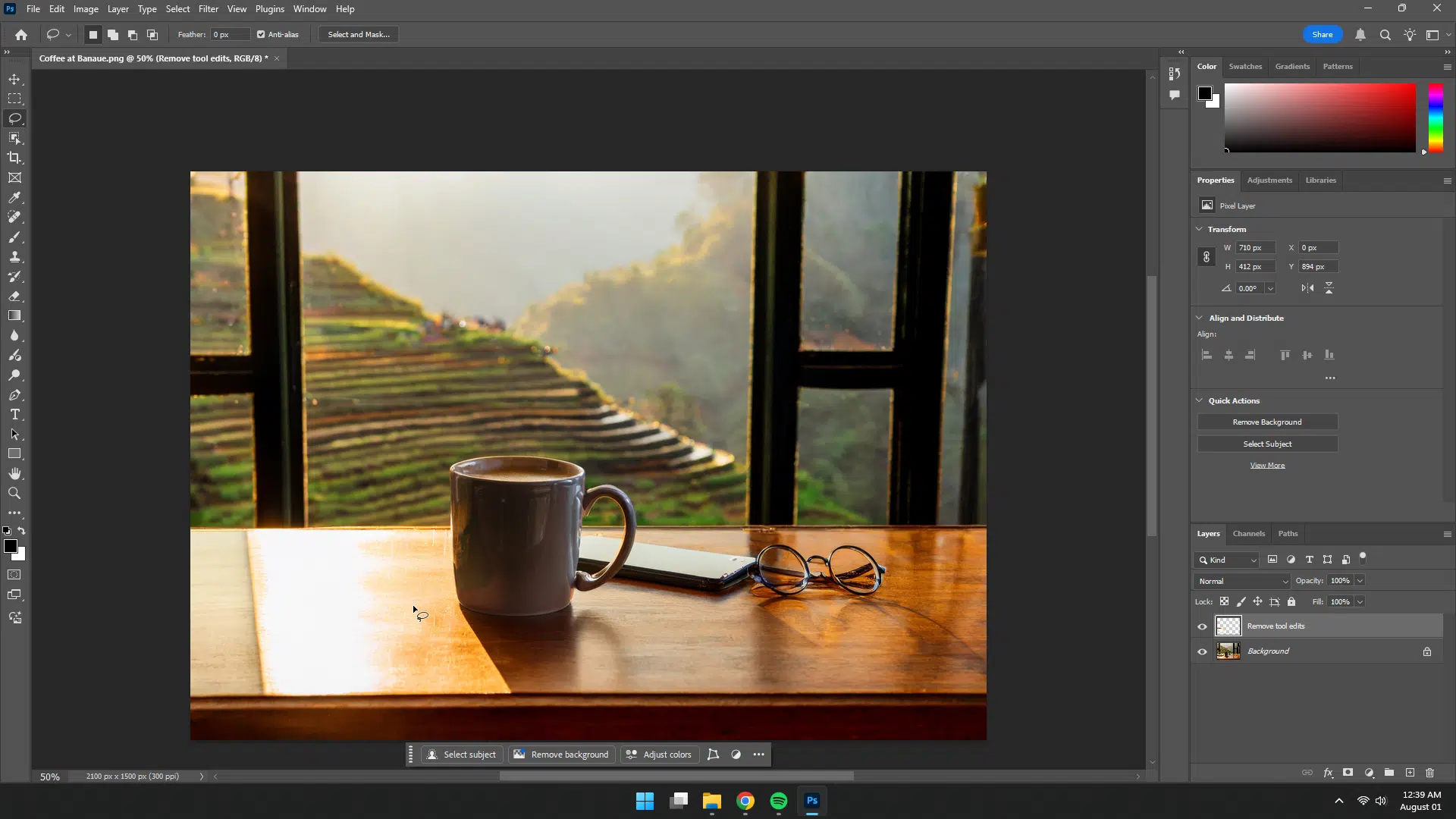Choose the Zoom tool
Screen dimensions: 1456x819
[x=14, y=493]
